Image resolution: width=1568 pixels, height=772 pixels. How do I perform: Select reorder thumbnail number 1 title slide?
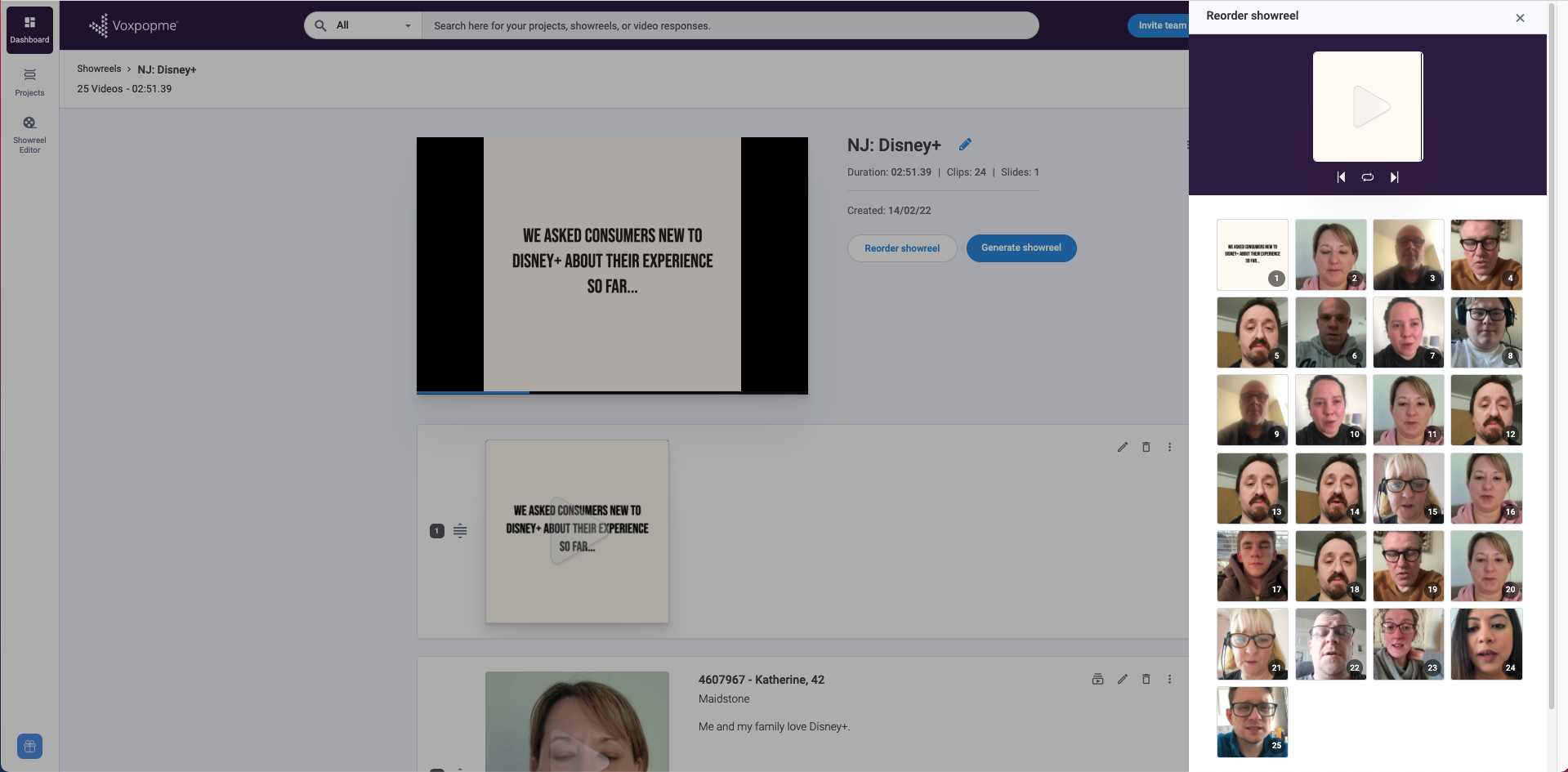[1253, 254]
